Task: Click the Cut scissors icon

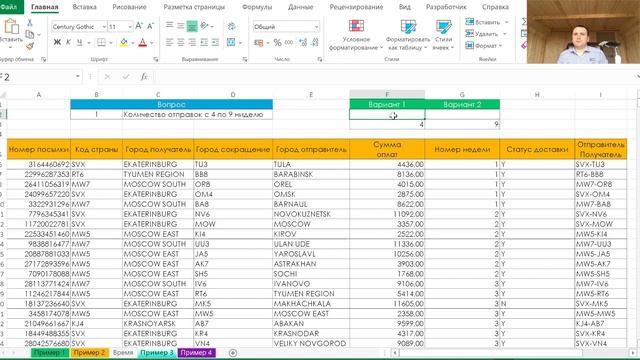Action: [x=29, y=23]
